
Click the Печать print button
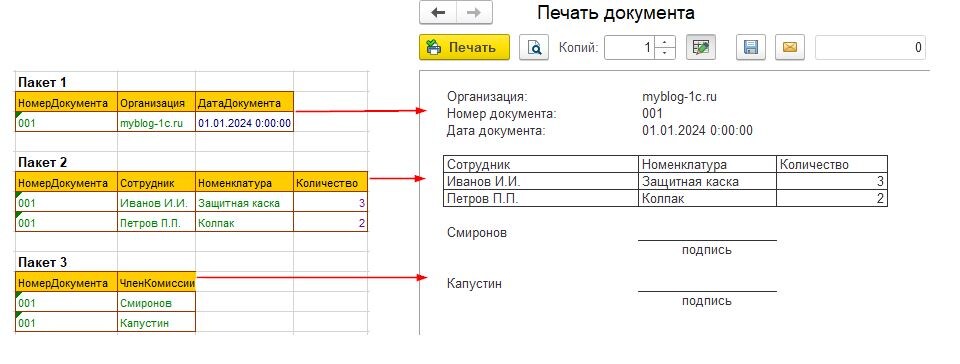click(x=464, y=47)
